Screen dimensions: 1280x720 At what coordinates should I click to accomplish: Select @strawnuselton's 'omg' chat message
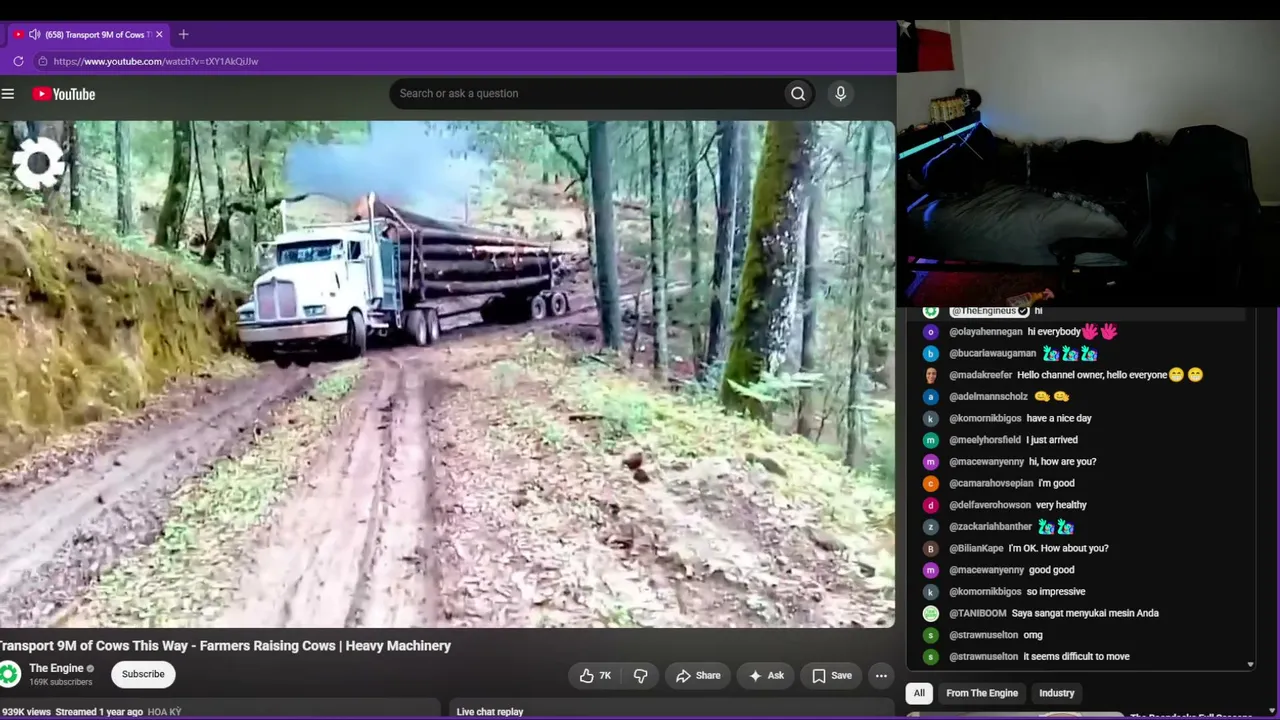[x=1033, y=635]
